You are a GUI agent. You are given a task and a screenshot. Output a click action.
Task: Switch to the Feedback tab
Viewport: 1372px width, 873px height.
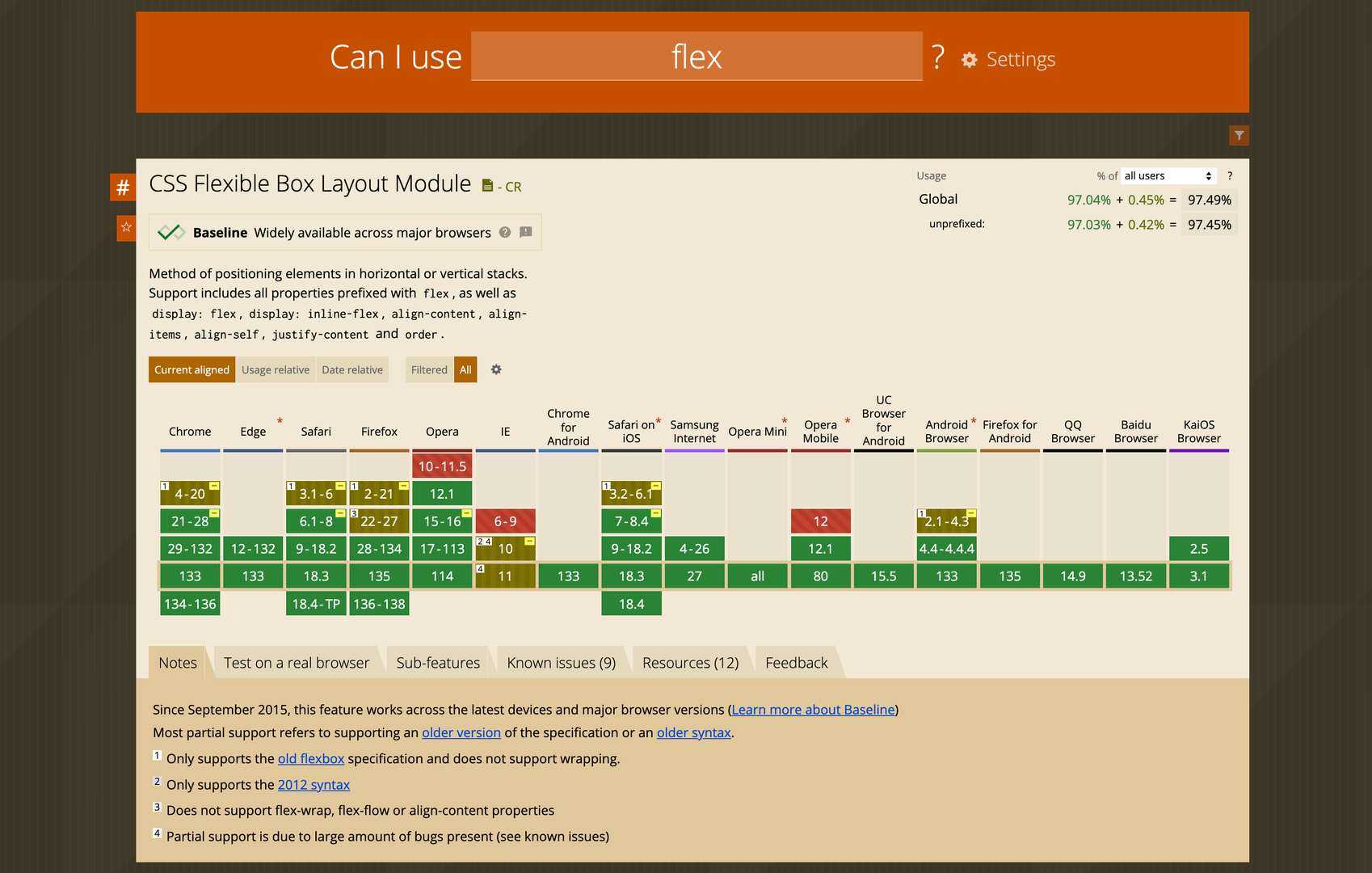(797, 663)
